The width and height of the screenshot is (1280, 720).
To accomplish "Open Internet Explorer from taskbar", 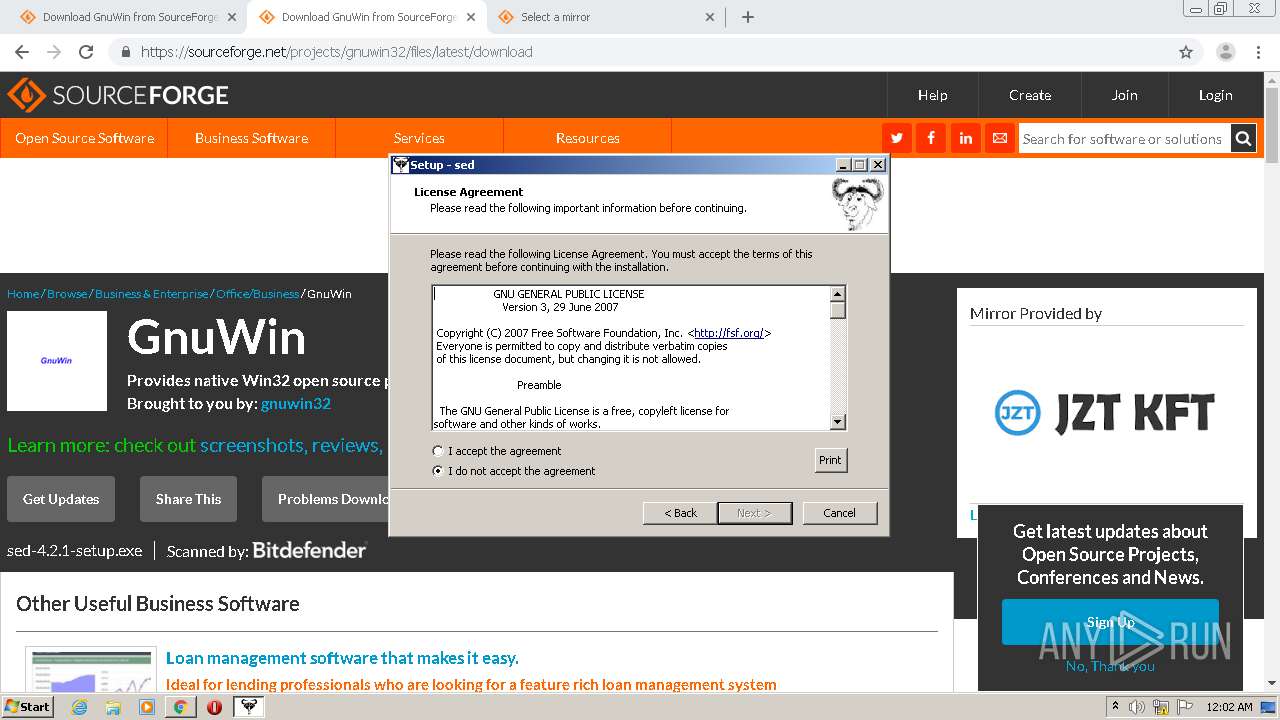I will pyautogui.click(x=79, y=707).
